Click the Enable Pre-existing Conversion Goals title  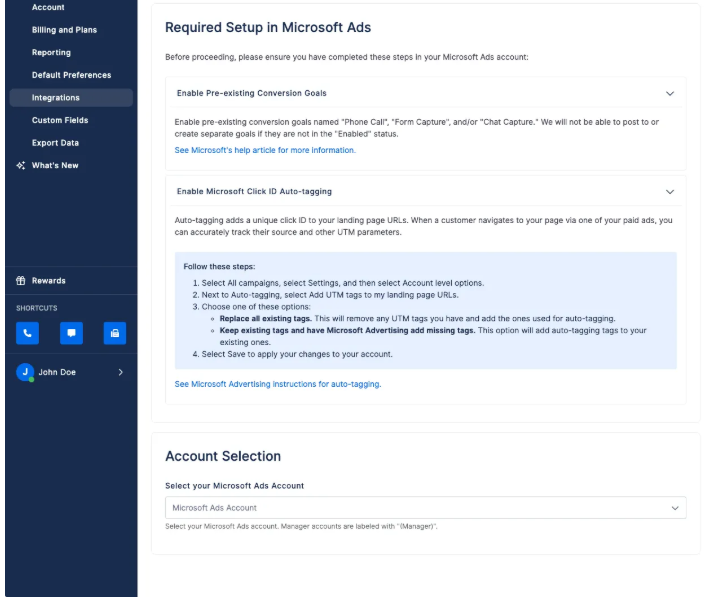click(251, 93)
